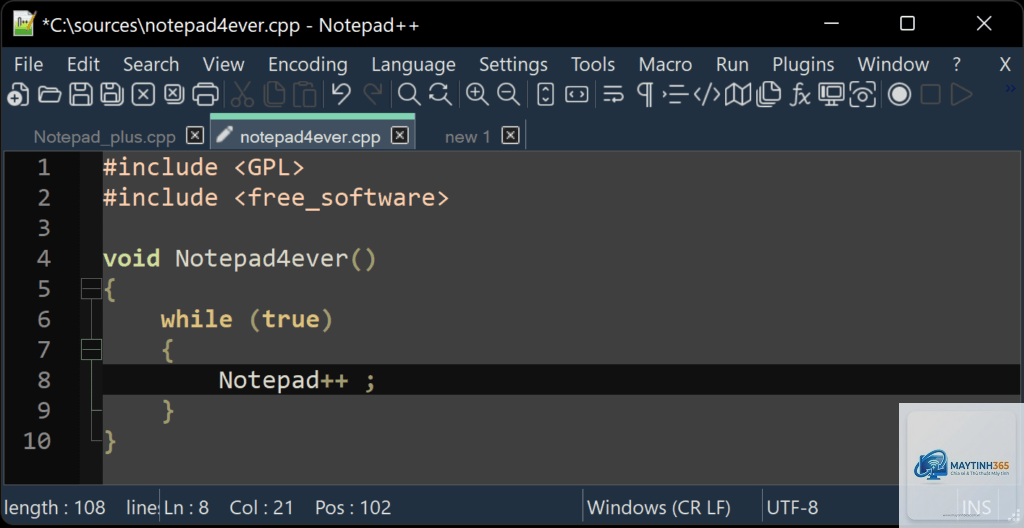The height and width of the screenshot is (528, 1024).
Task: Start macro recording with Record icon
Action: click(x=899, y=95)
